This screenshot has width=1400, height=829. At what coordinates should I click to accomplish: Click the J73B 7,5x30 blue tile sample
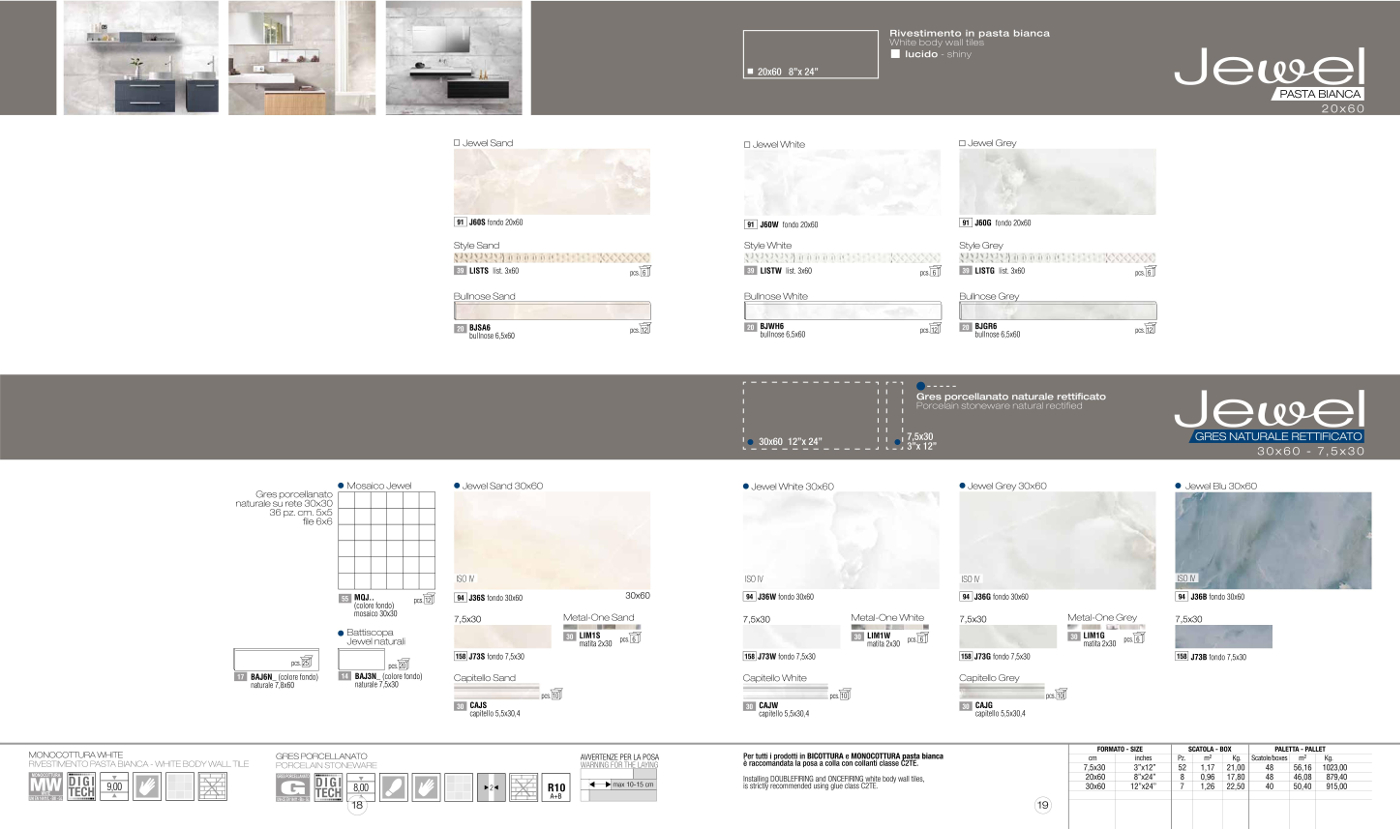[x=1224, y=637]
